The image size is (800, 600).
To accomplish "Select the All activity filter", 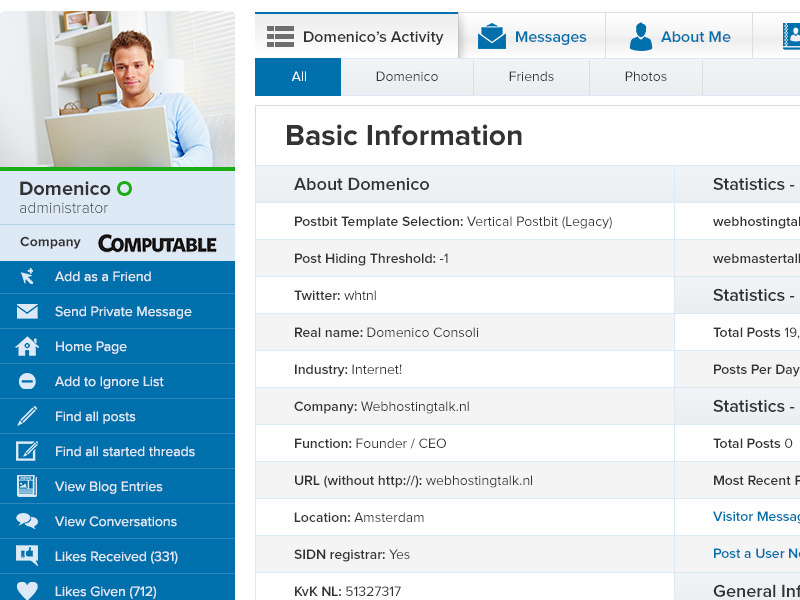I will click(x=297, y=76).
